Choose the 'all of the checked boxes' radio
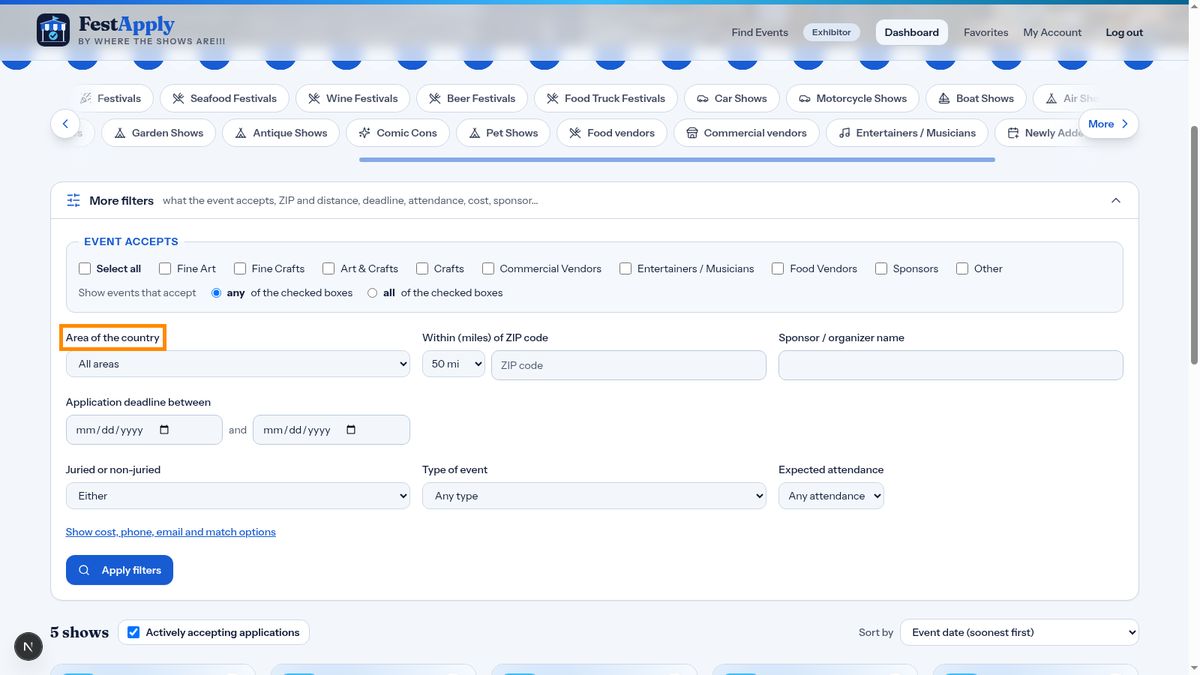This screenshot has width=1200, height=675. pyautogui.click(x=373, y=293)
